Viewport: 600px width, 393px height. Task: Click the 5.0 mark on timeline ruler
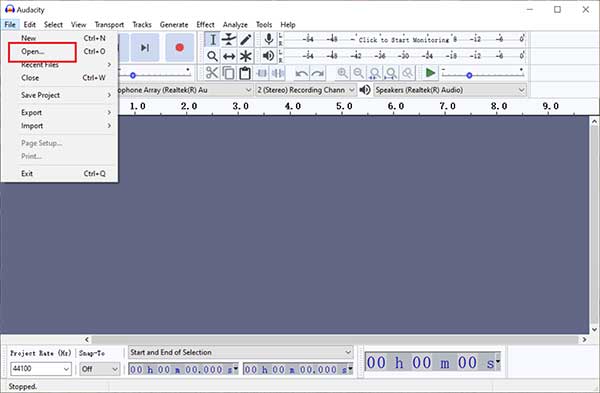(344, 106)
